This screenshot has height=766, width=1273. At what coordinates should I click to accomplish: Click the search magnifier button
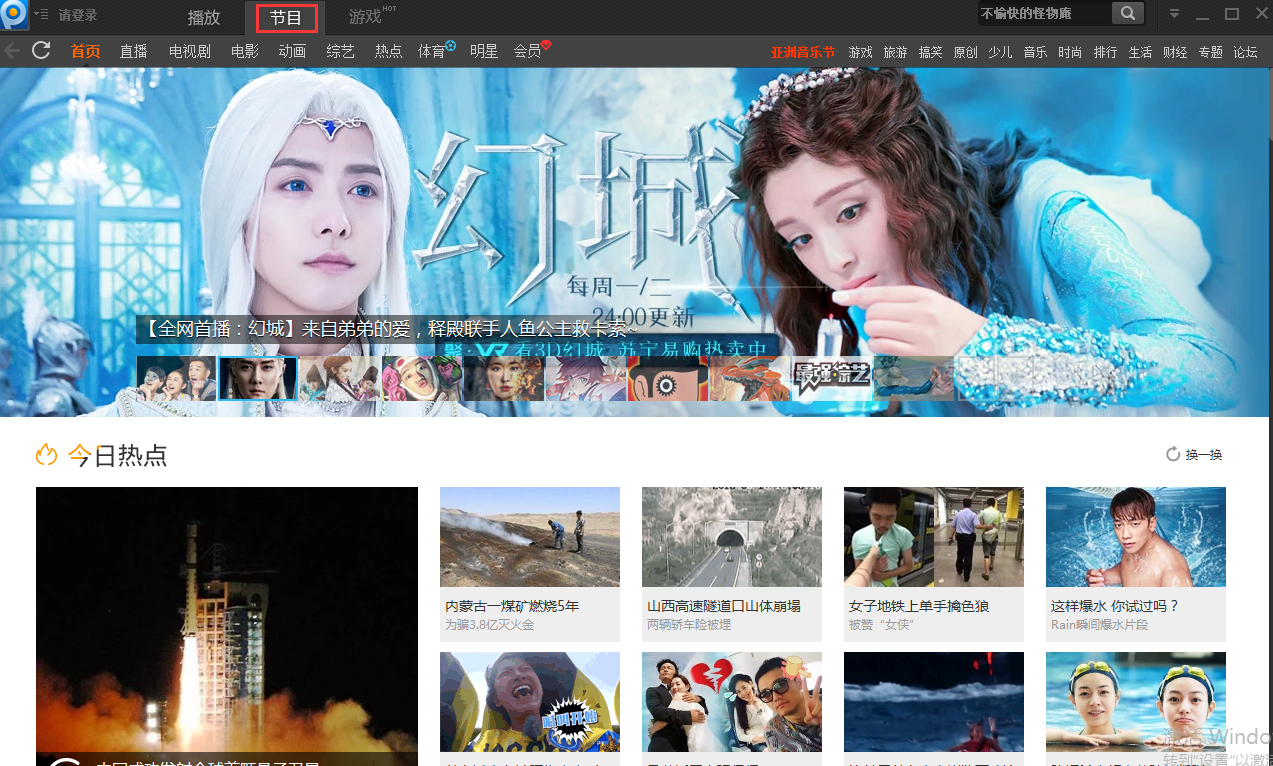1128,14
